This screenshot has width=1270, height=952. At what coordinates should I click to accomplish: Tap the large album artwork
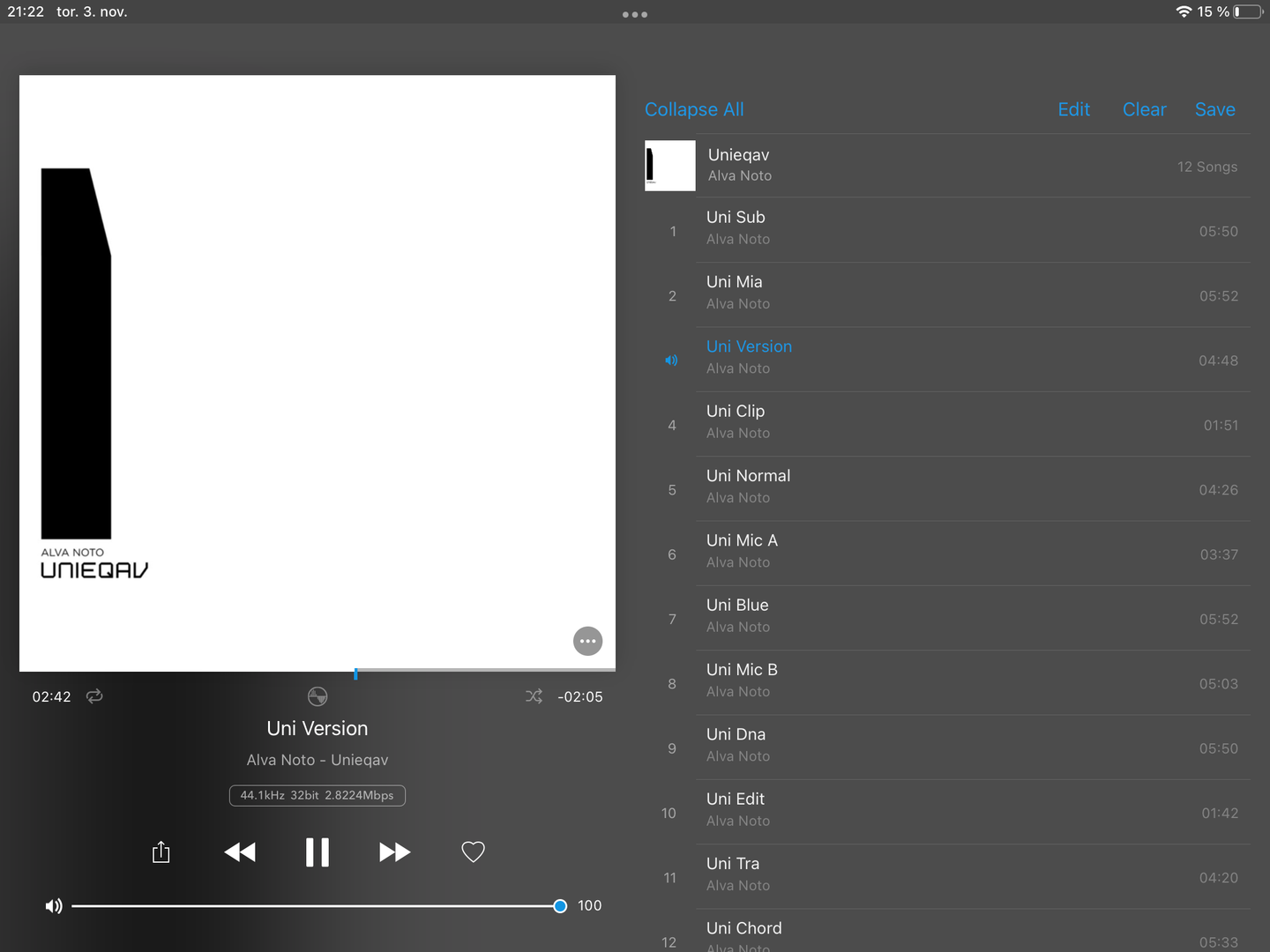pos(317,373)
